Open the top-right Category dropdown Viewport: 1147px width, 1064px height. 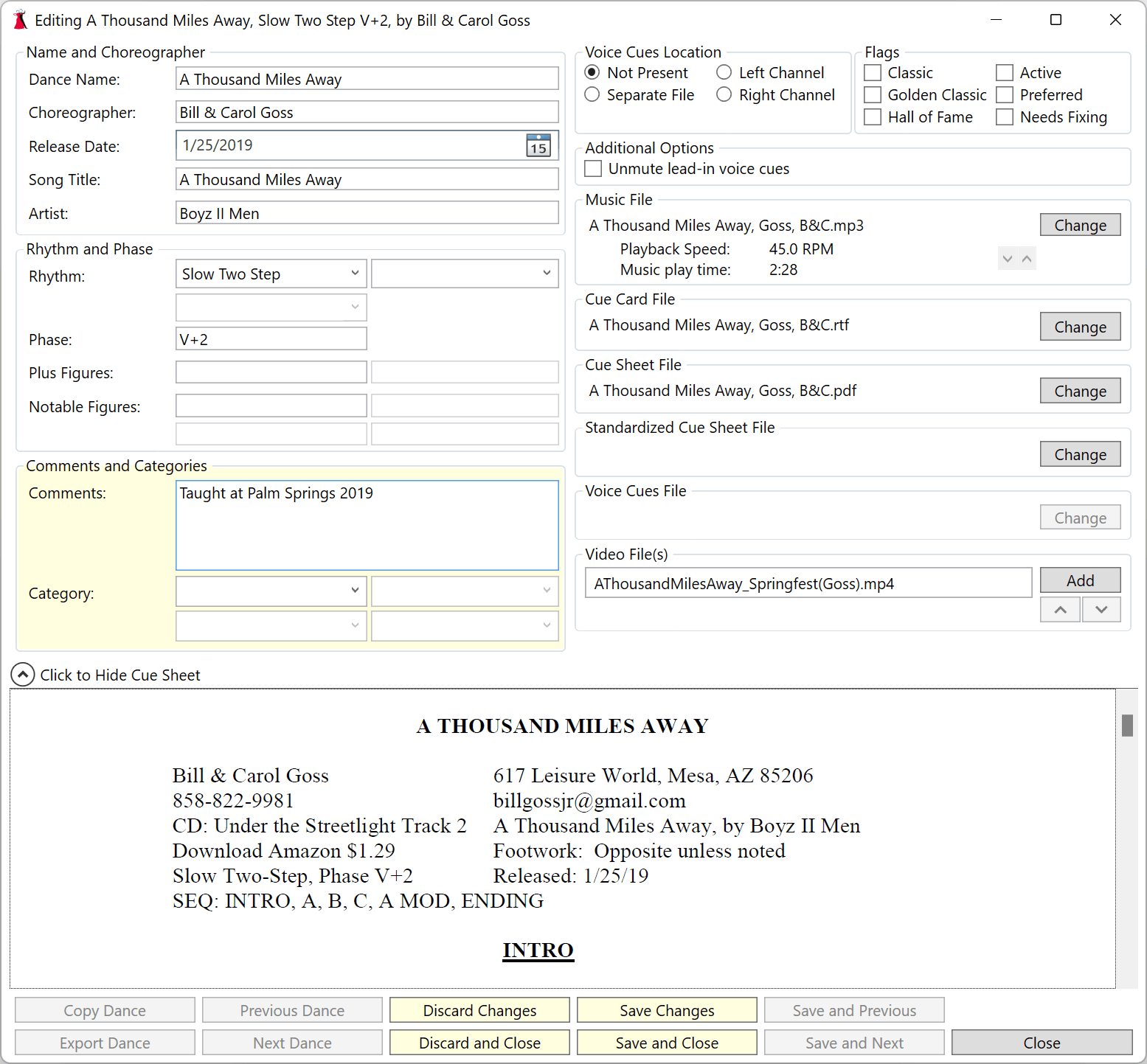(x=465, y=591)
